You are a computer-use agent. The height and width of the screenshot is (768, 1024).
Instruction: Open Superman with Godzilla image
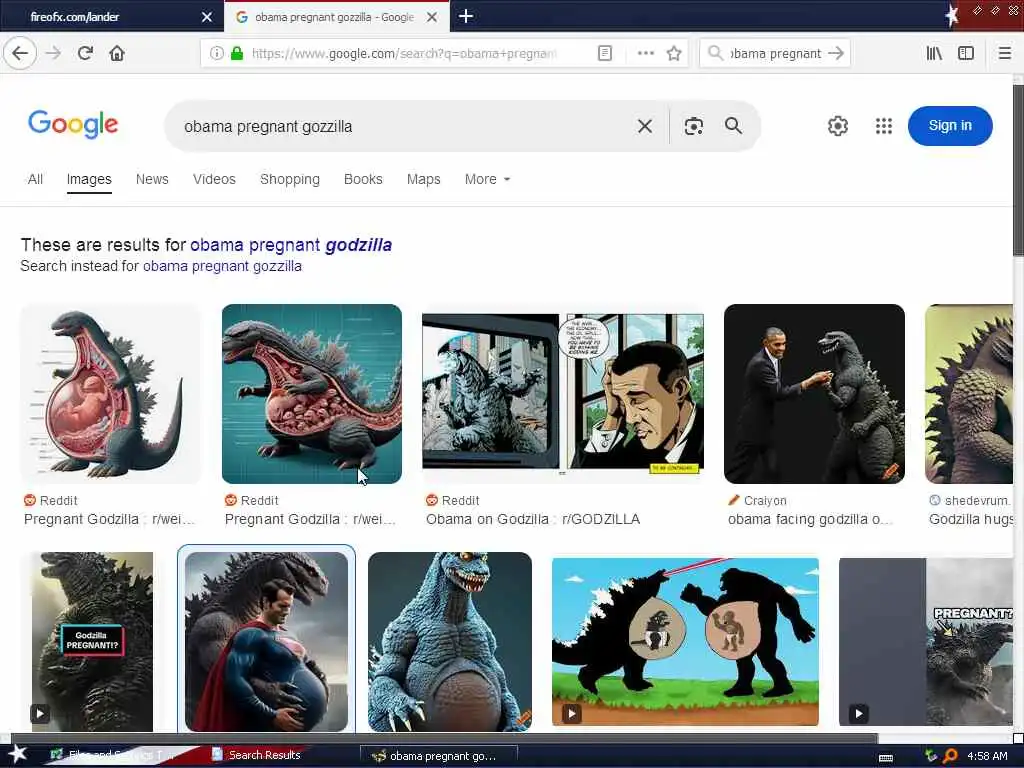pos(266,642)
